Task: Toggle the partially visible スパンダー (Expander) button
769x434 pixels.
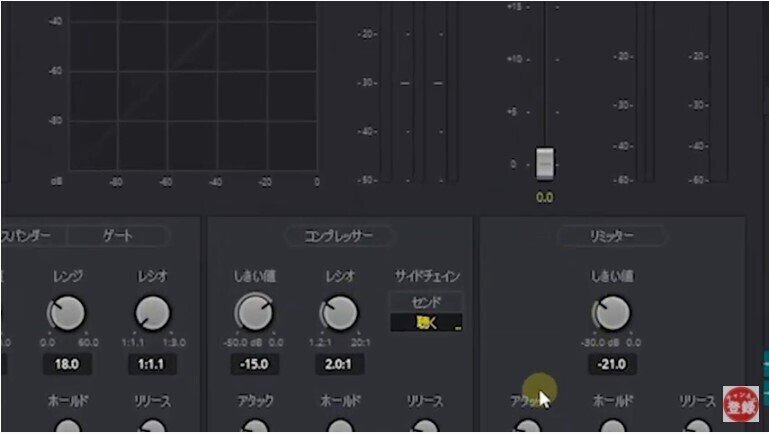Action: [32, 236]
